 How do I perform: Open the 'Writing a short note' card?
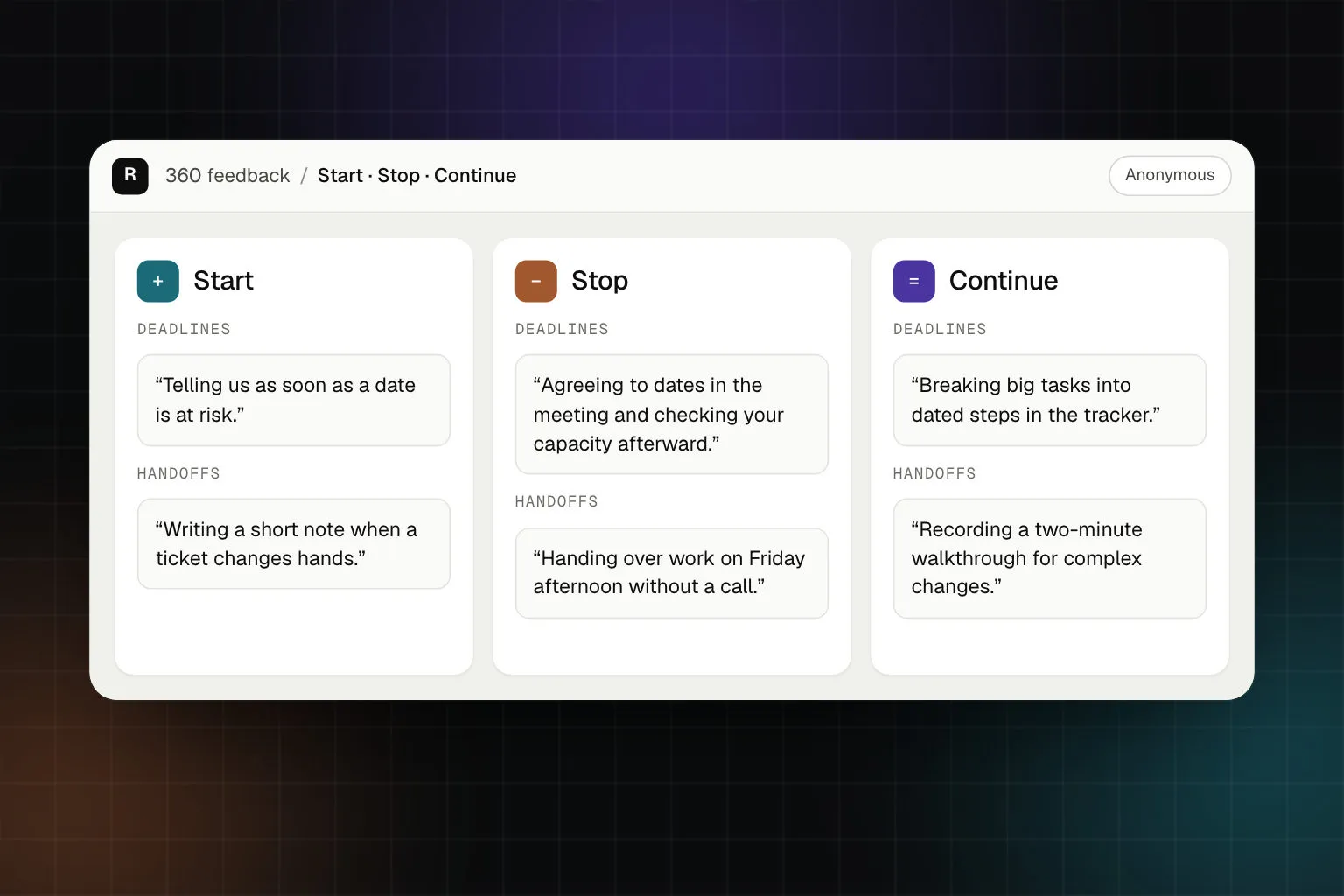[294, 544]
